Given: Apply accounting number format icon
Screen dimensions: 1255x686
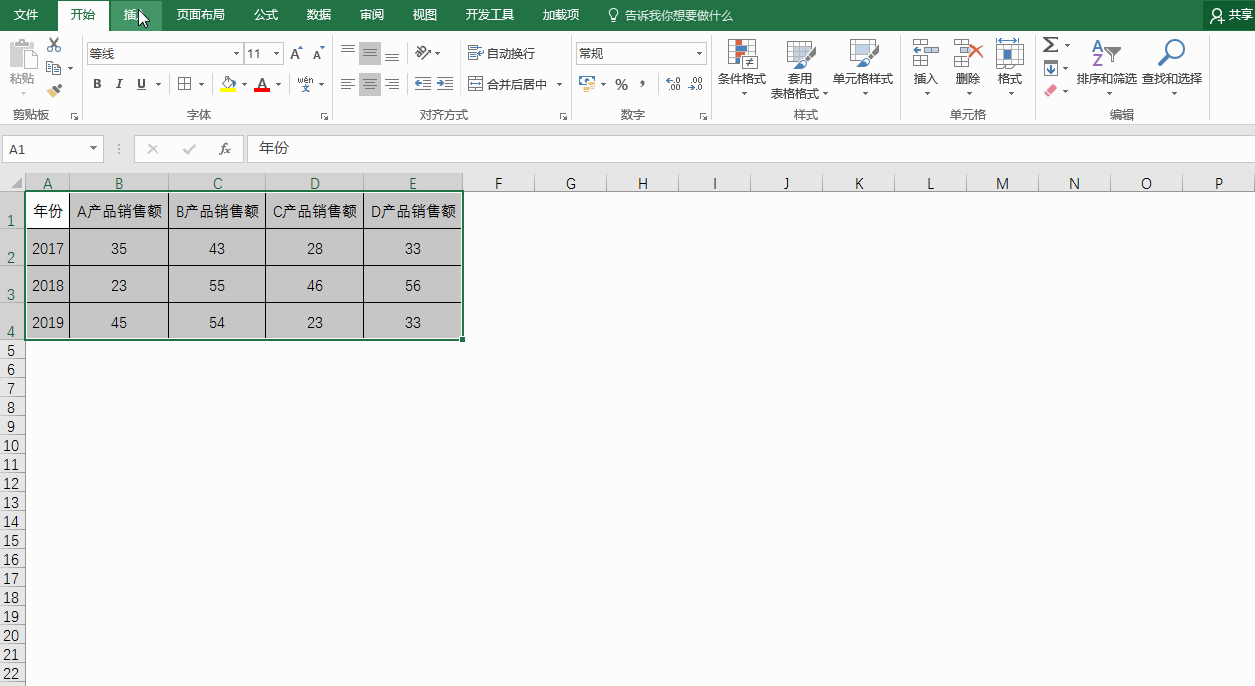Looking at the screenshot, I should point(587,84).
